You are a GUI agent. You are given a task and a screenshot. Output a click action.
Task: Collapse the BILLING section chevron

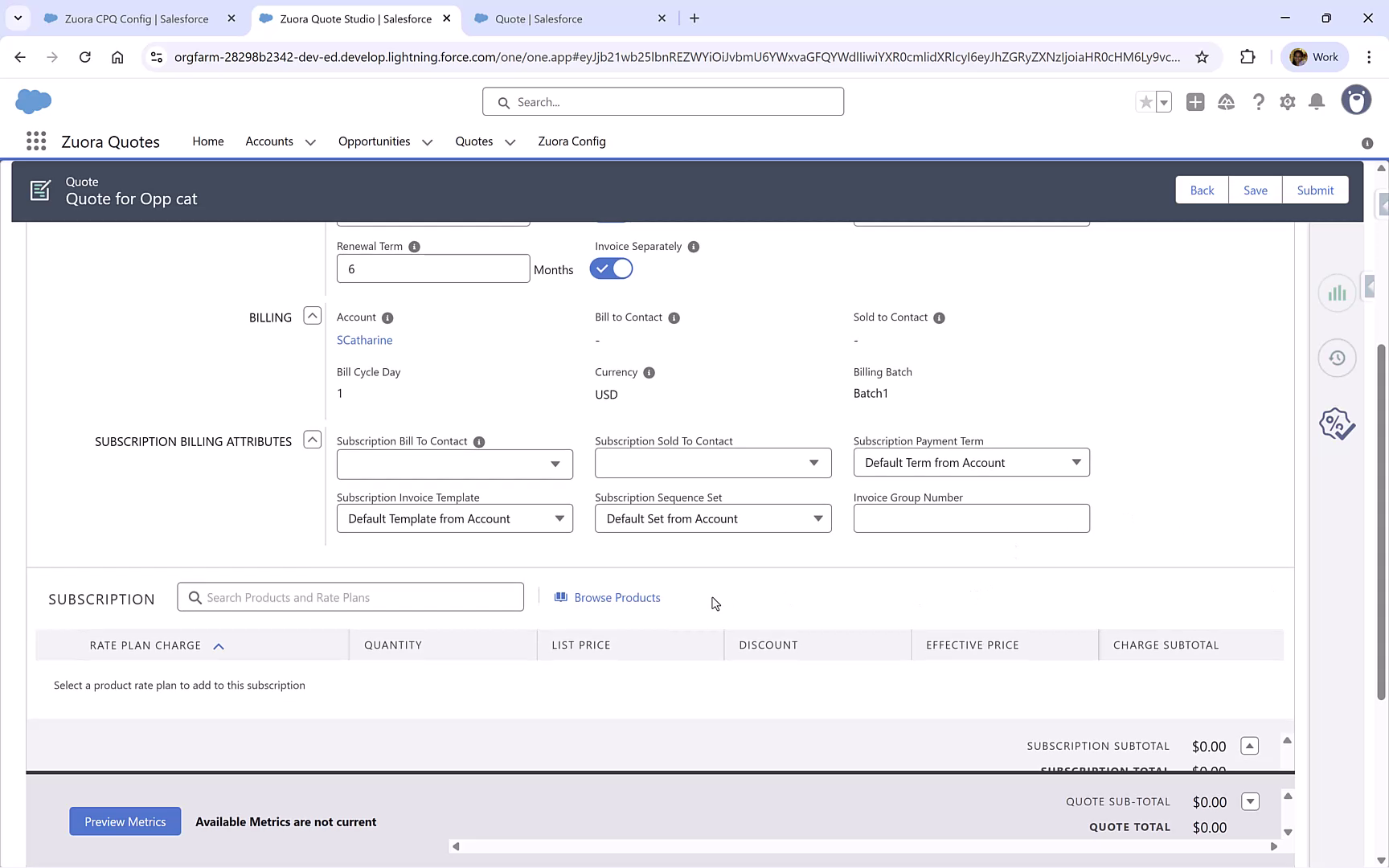[x=312, y=315]
